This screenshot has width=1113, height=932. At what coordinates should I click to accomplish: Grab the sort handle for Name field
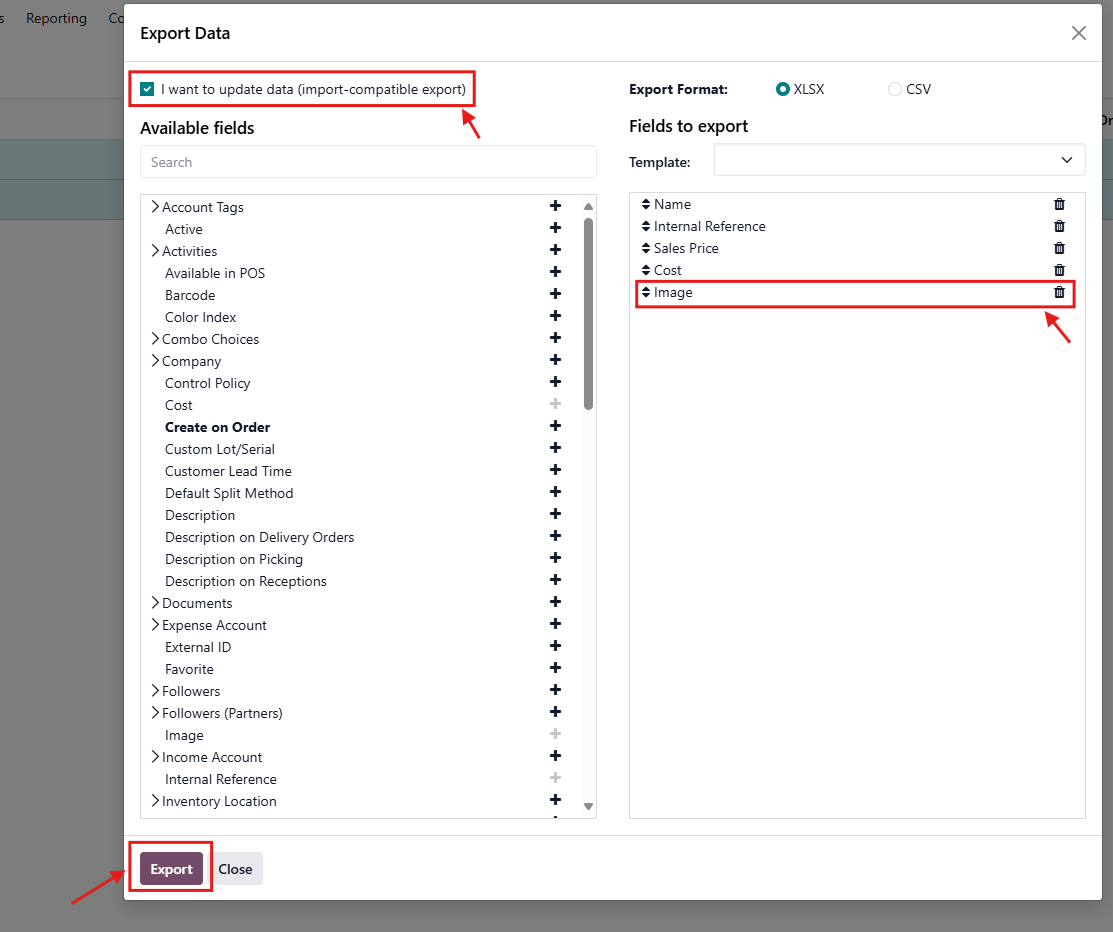(646, 204)
